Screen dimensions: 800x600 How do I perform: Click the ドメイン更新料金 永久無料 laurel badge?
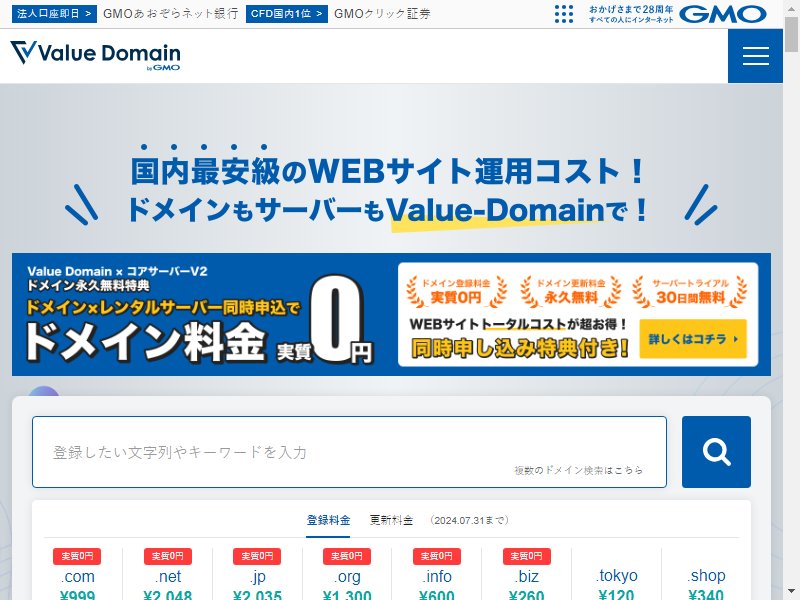coord(571,292)
